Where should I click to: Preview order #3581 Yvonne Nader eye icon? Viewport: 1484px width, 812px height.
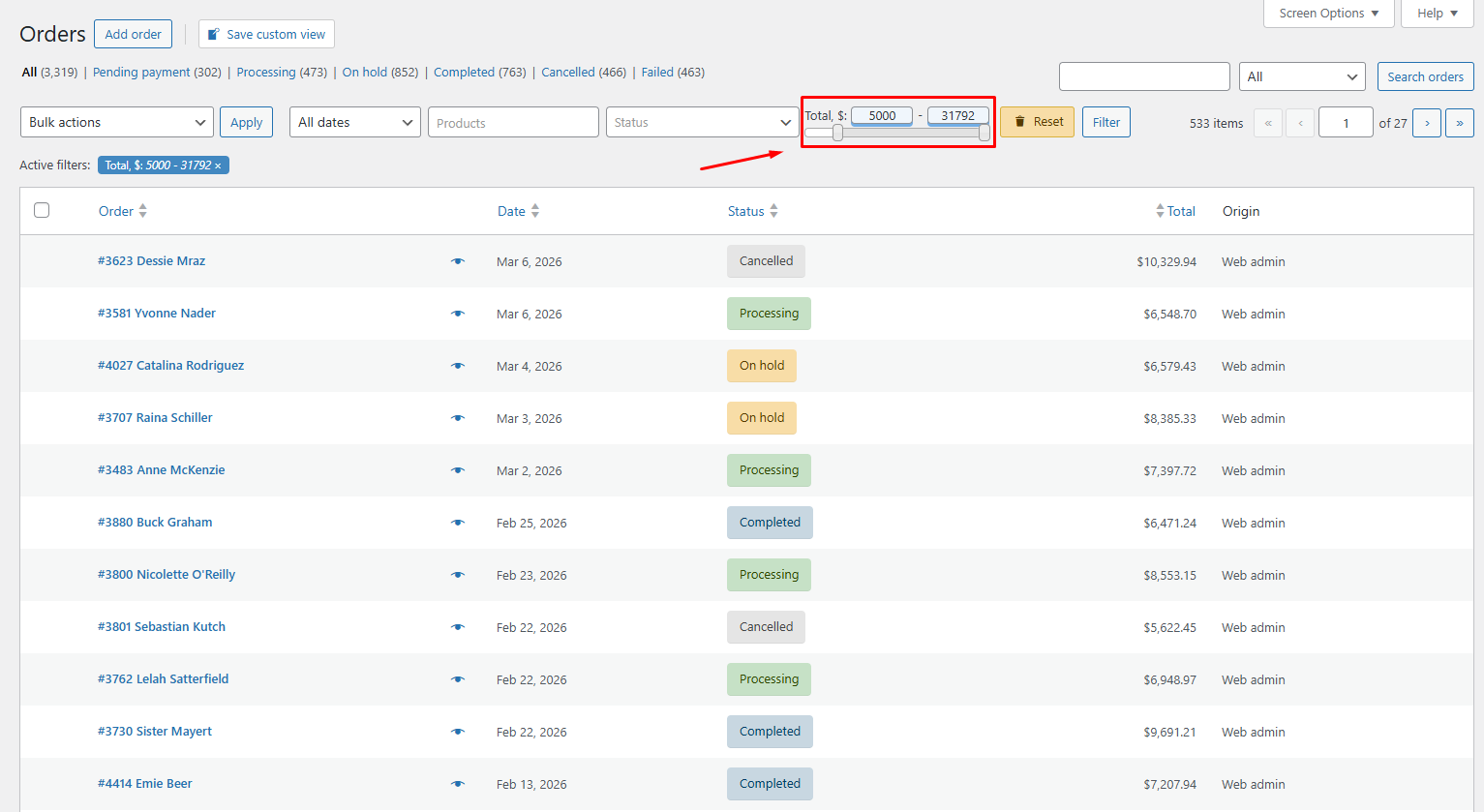[x=458, y=314]
